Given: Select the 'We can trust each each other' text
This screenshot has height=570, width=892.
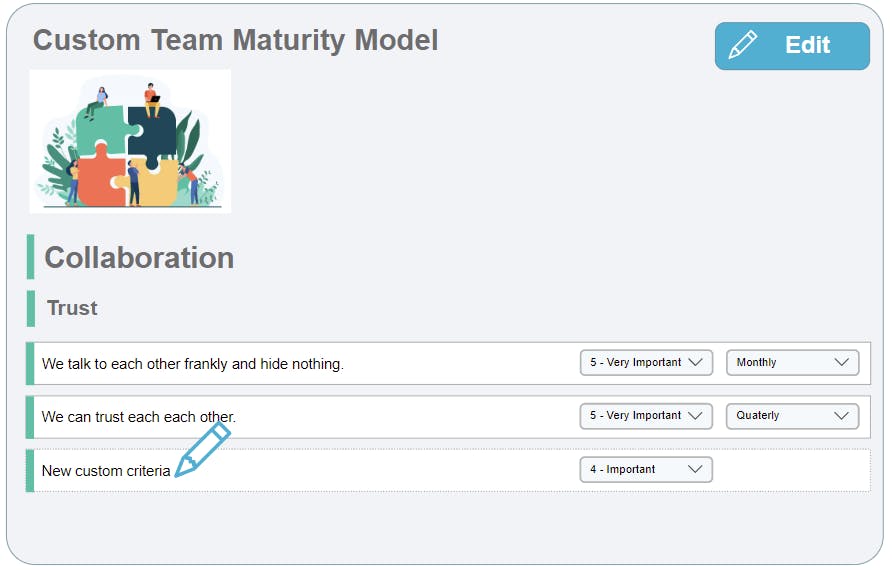Looking at the screenshot, I should [139, 417].
